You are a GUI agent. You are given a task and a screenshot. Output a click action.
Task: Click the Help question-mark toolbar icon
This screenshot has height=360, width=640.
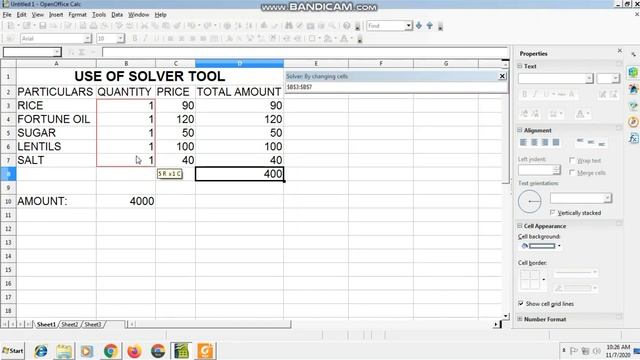347,26
